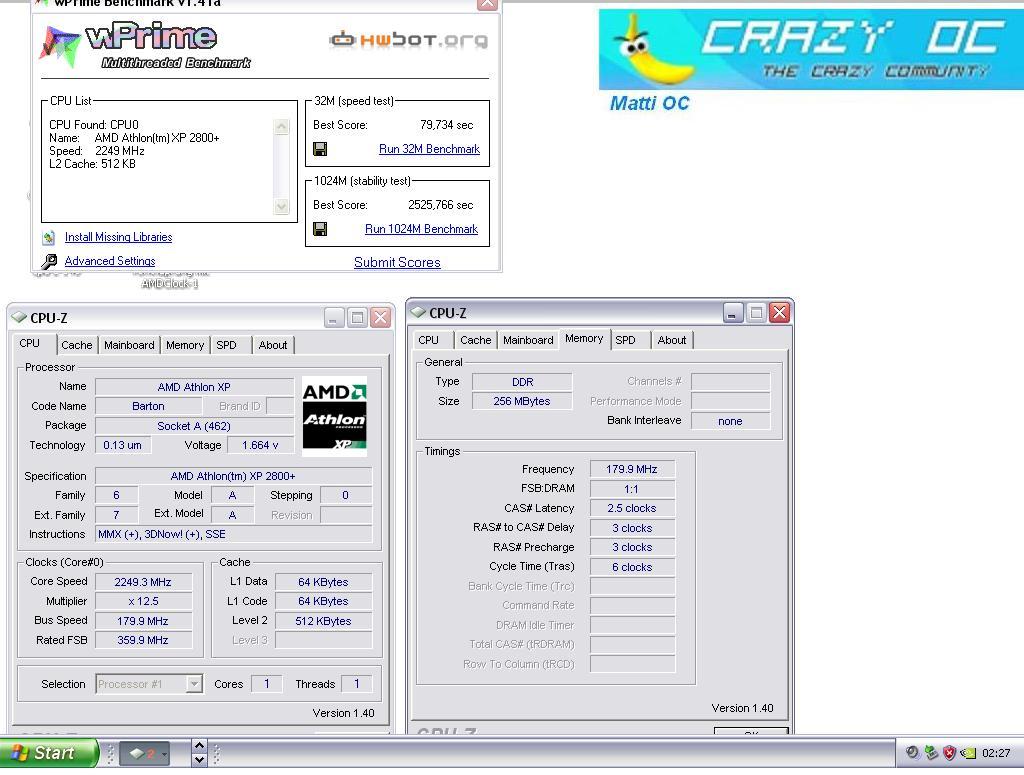Image resolution: width=1024 pixels, height=775 pixels.
Task: Click the left CPU-Z window title icon
Action: 19,317
